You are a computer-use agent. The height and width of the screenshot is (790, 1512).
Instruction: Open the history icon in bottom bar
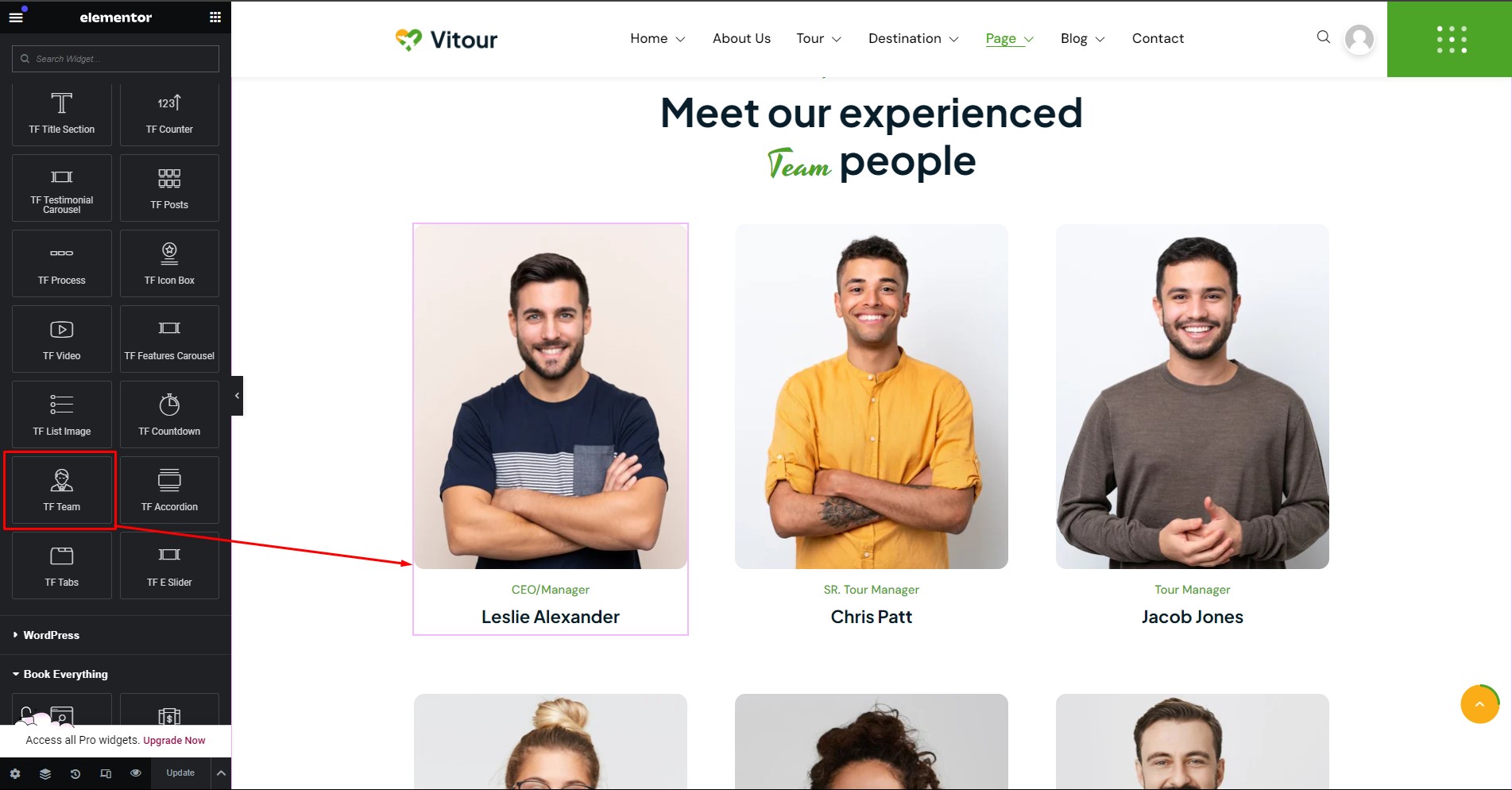(x=75, y=773)
